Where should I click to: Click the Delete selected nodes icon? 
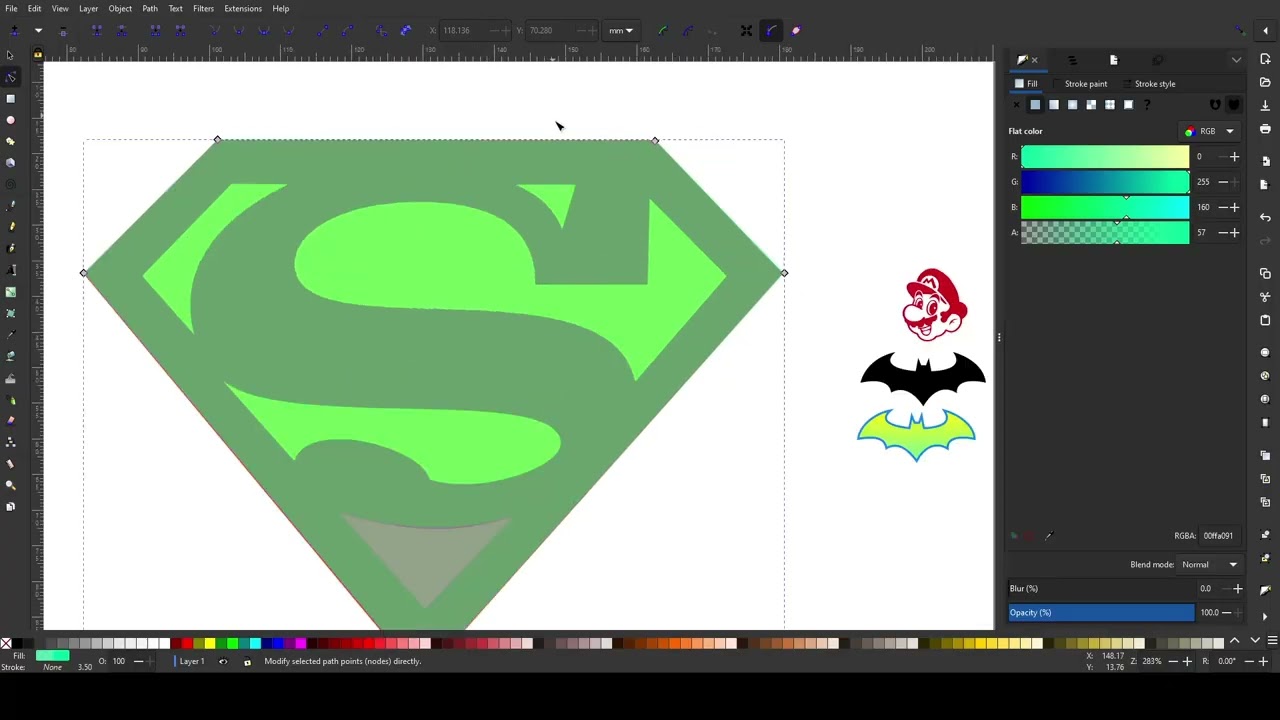coord(63,30)
